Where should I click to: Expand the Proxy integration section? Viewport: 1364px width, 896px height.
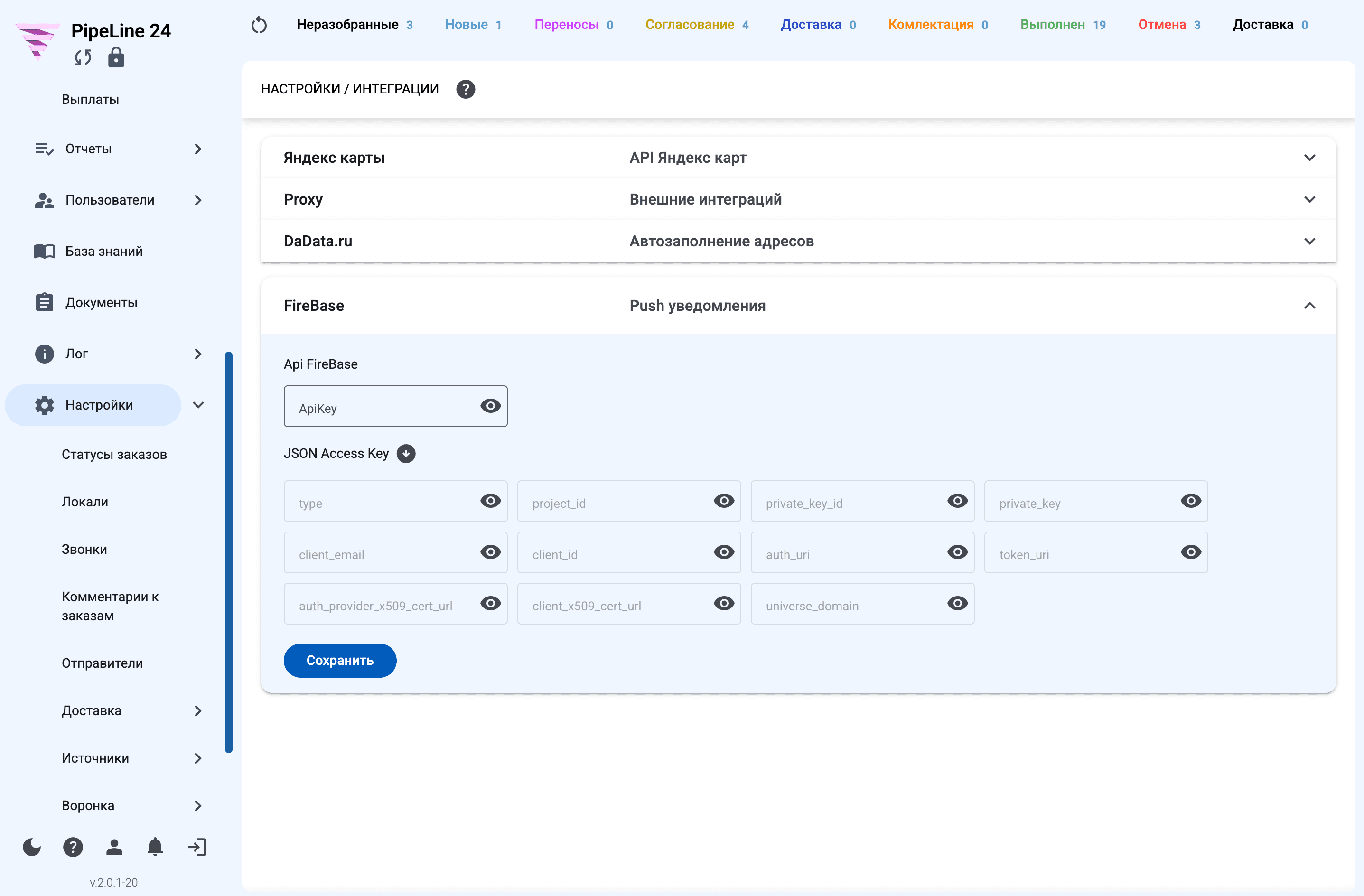pos(798,199)
